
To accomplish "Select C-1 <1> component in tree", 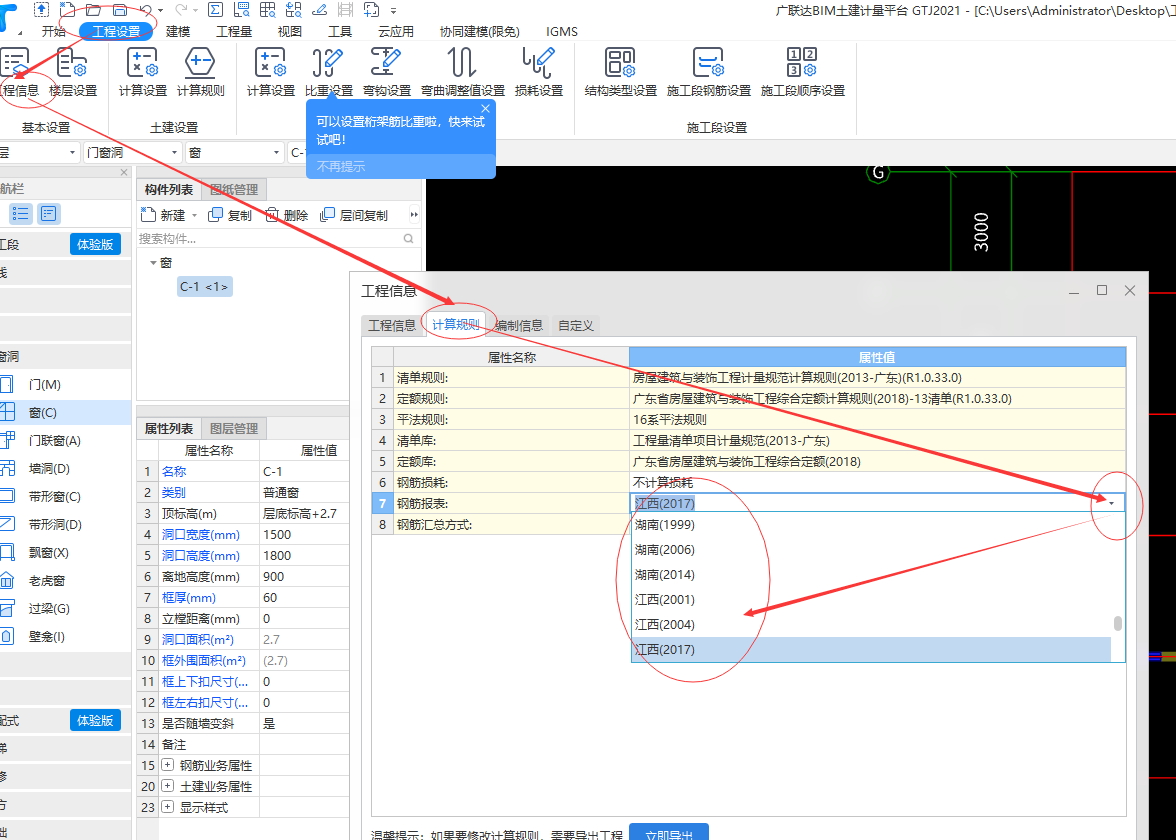I will click(x=204, y=286).
